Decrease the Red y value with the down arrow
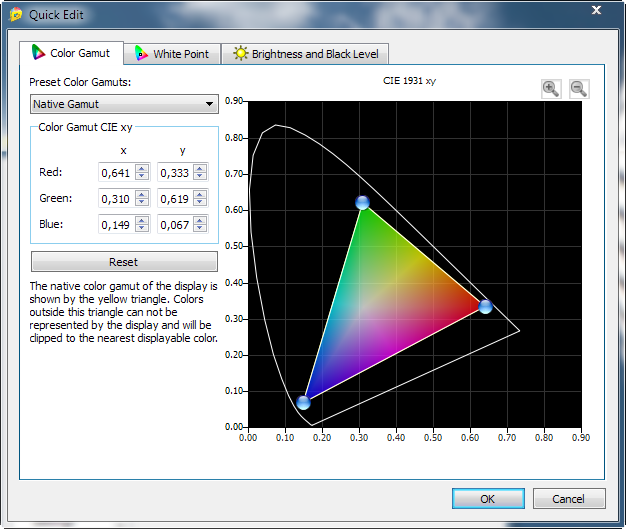 (200, 176)
